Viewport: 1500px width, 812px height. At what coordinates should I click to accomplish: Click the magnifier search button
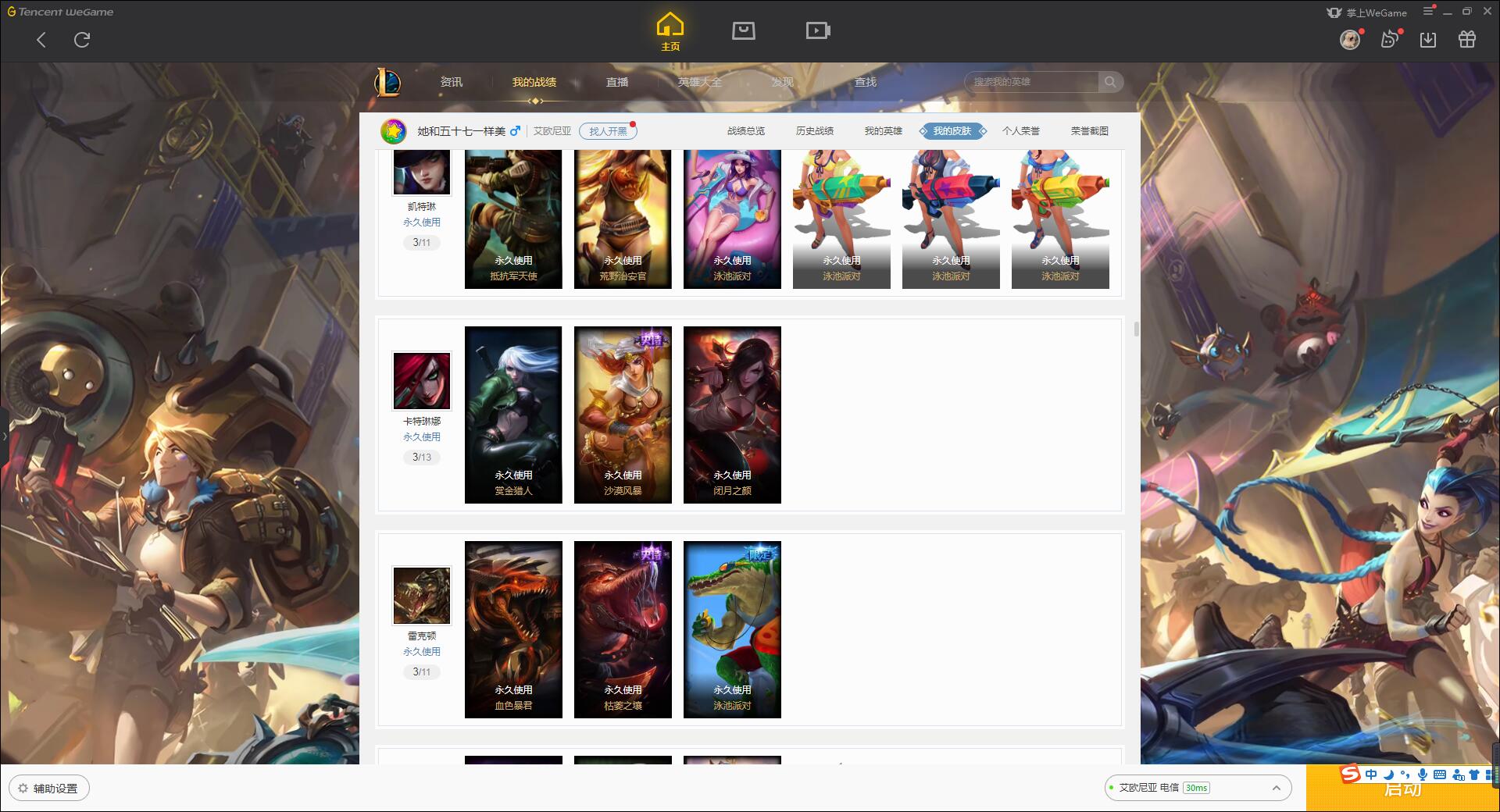1110,82
